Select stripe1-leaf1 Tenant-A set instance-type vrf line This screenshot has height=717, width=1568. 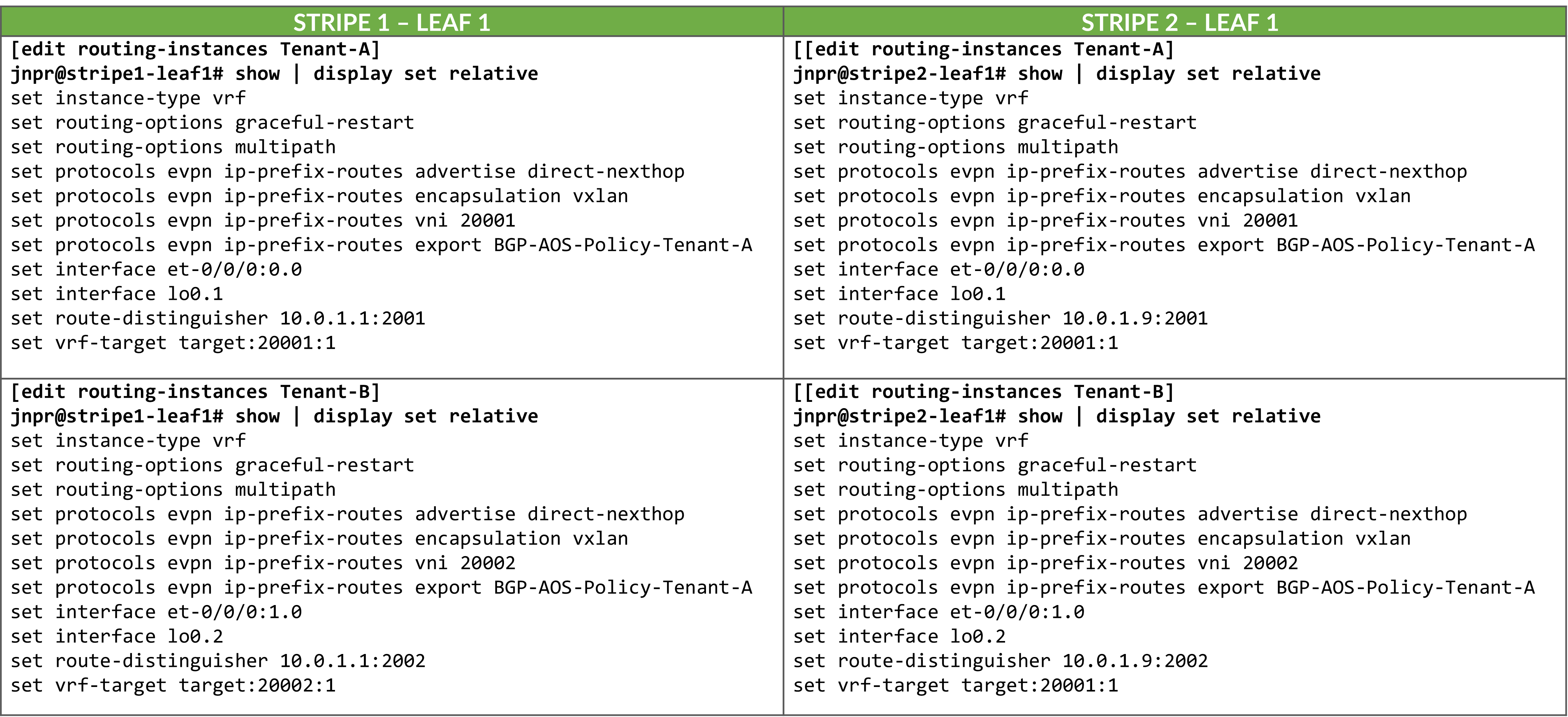128,98
